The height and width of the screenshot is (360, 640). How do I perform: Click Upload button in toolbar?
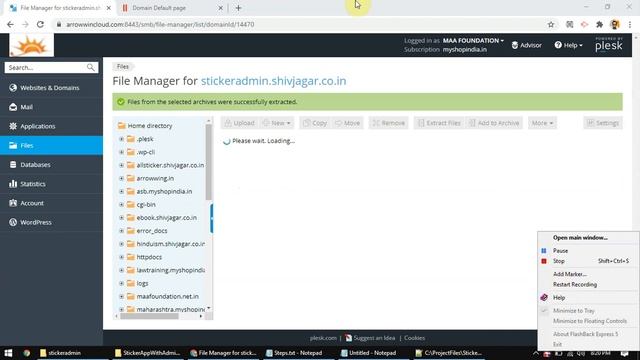pyautogui.click(x=240, y=123)
